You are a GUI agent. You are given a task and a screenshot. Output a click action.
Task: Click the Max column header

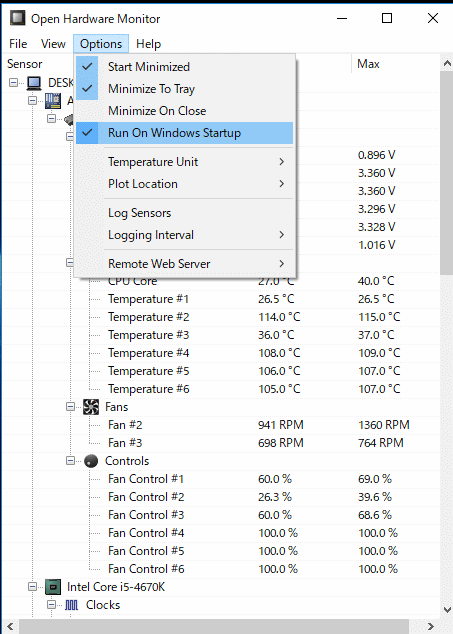click(368, 64)
